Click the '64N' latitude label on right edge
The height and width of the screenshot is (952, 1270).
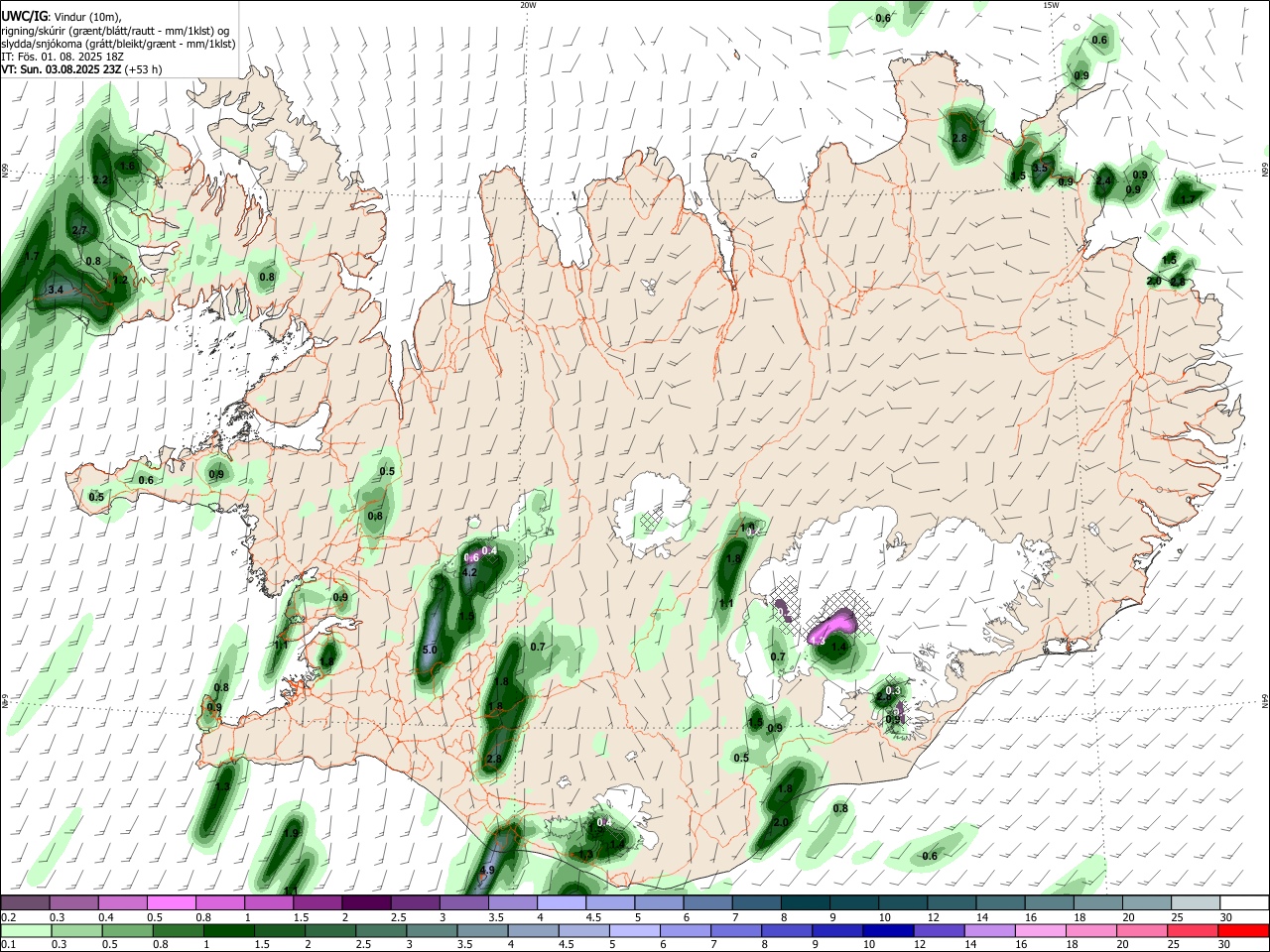click(1265, 701)
